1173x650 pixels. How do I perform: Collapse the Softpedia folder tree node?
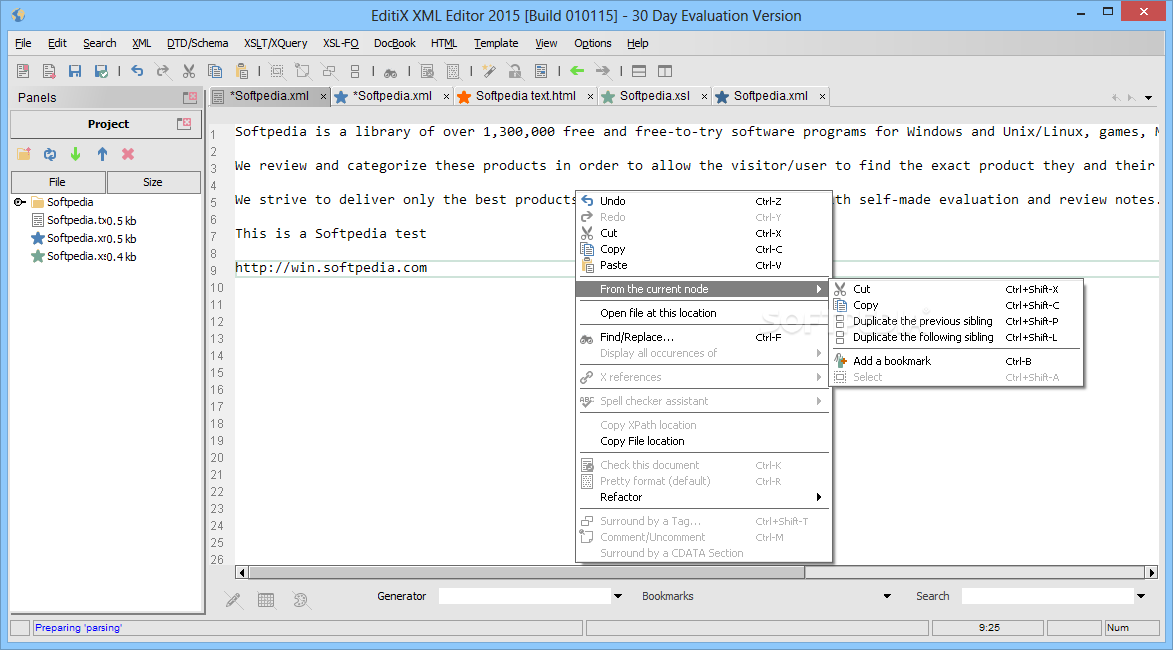[19, 202]
